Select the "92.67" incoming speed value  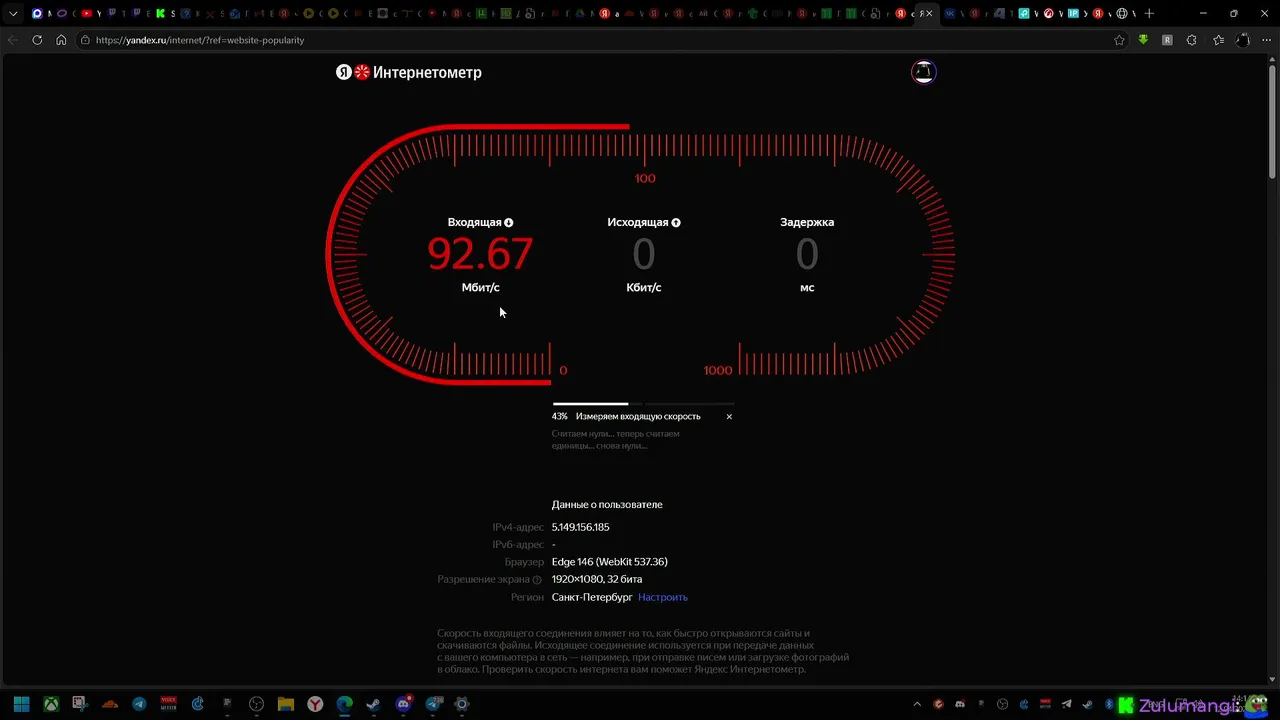pos(480,254)
